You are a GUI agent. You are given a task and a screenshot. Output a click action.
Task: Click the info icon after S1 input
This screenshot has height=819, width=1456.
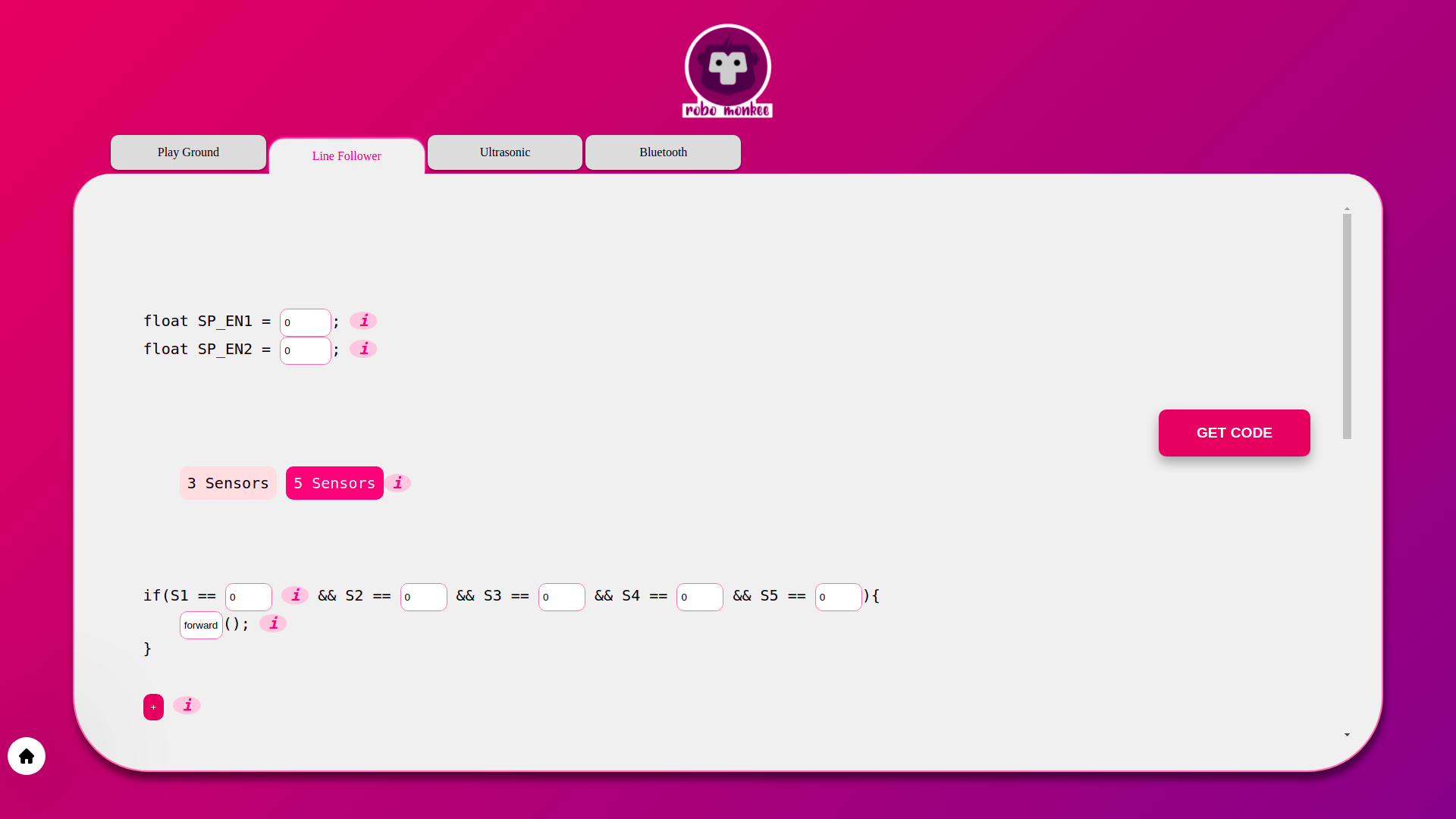295,595
